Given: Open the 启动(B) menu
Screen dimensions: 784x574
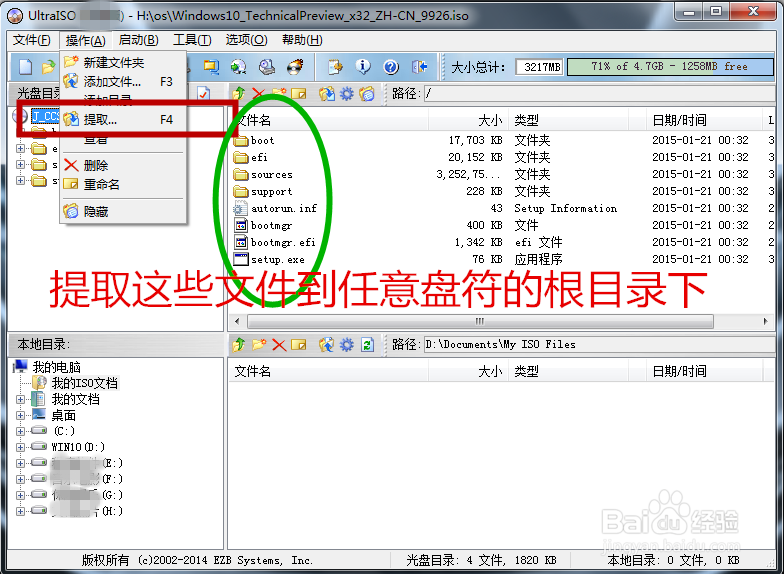Looking at the screenshot, I should (138, 40).
